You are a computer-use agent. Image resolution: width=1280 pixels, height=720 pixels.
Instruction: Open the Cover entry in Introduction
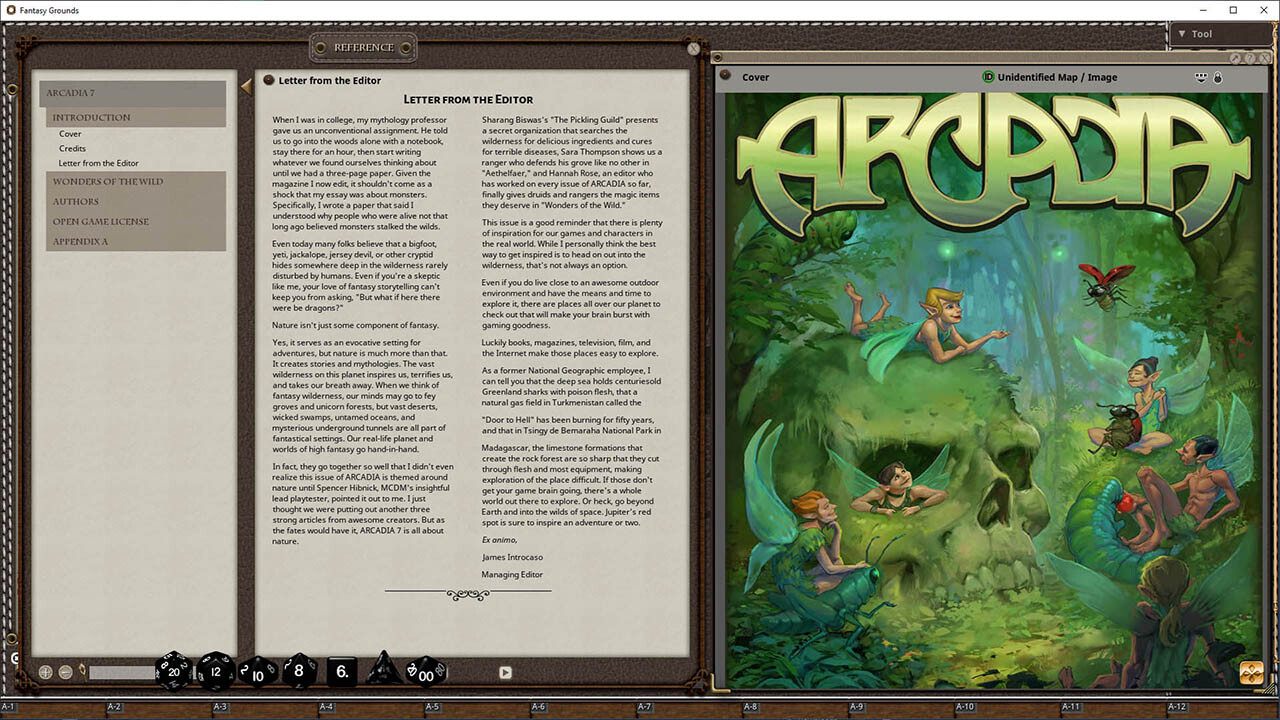70,134
